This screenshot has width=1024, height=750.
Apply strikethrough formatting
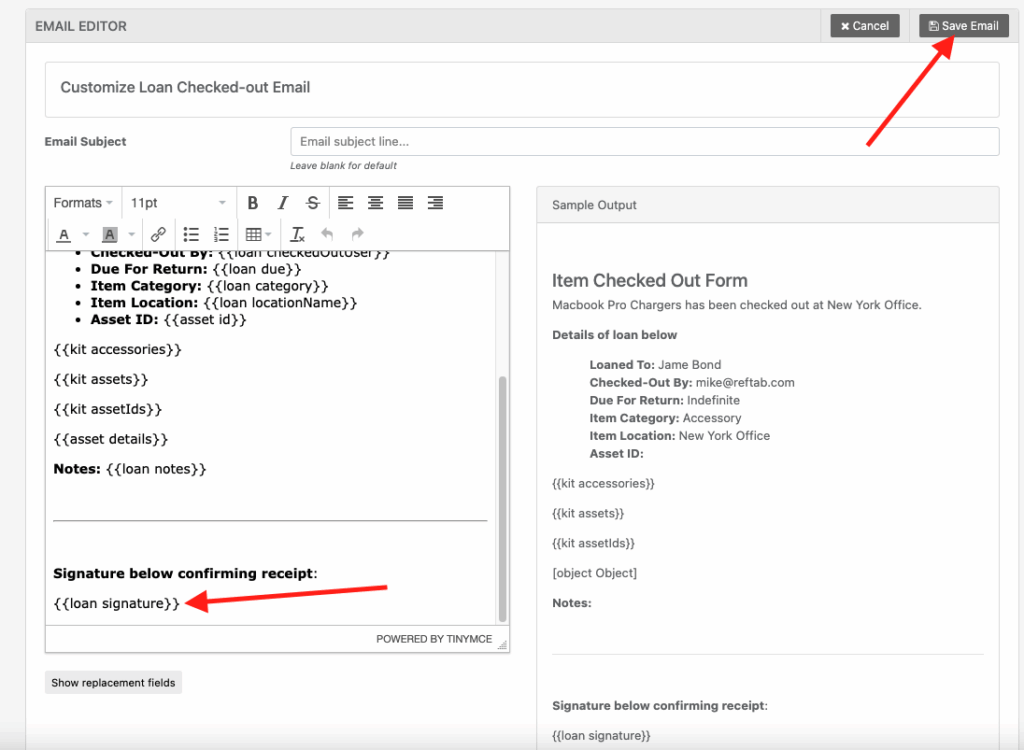[312, 203]
